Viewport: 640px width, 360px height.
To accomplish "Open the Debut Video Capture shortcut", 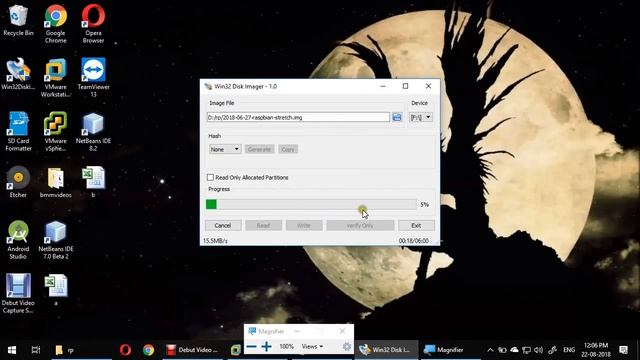I will [x=18, y=294].
